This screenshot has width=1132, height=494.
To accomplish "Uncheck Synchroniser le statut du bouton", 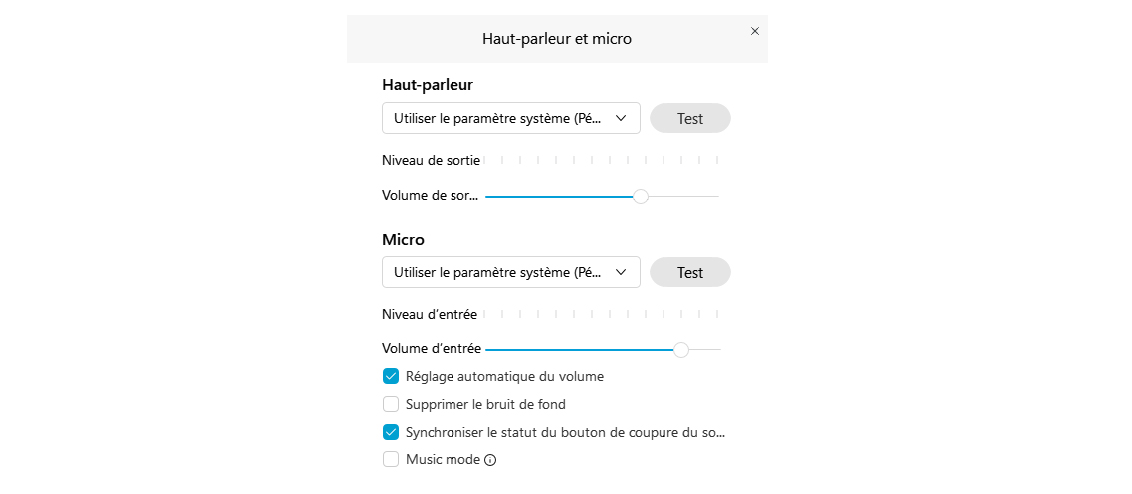I will click(391, 433).
